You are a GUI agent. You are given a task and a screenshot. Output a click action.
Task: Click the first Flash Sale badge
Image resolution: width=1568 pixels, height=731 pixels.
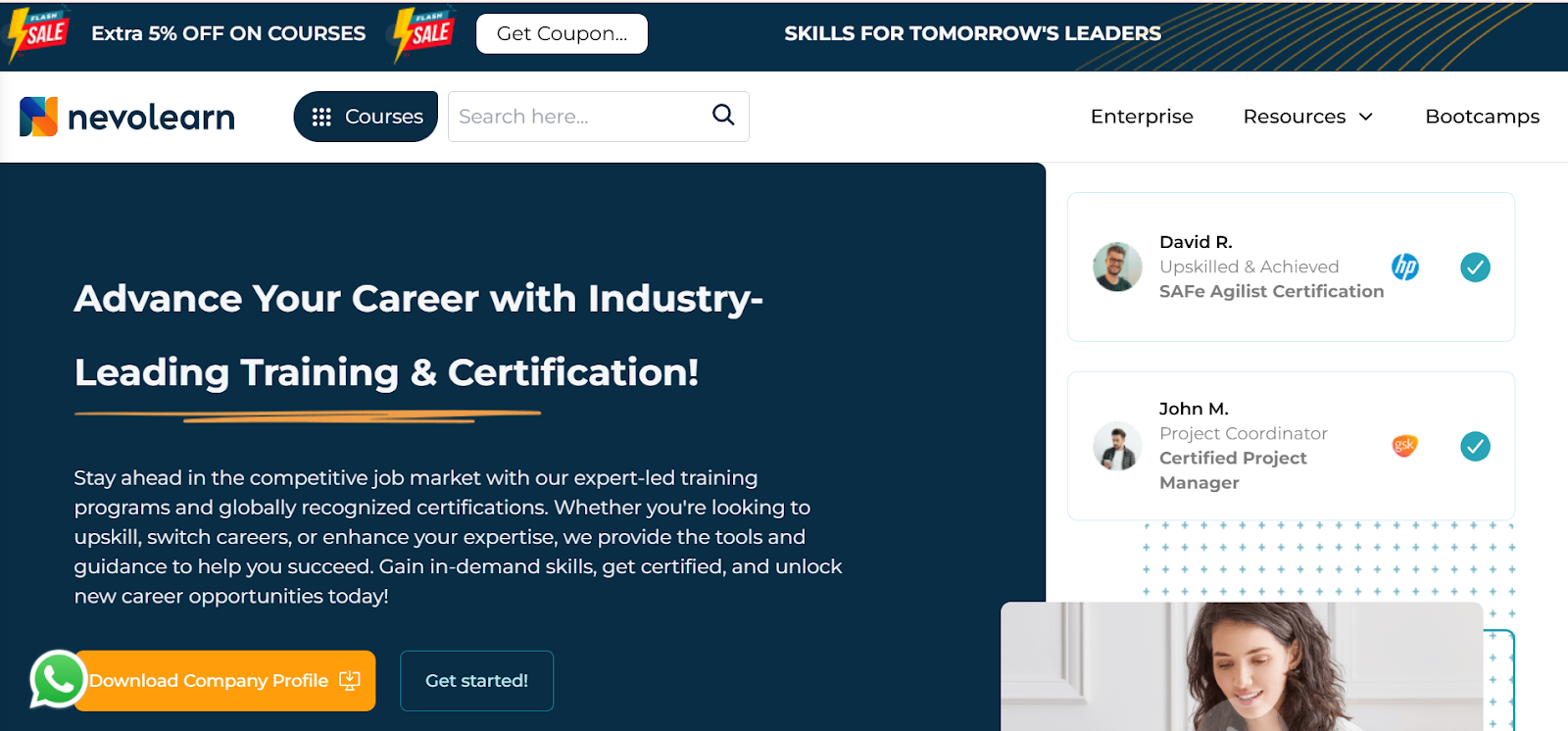(x=37, y=34)
